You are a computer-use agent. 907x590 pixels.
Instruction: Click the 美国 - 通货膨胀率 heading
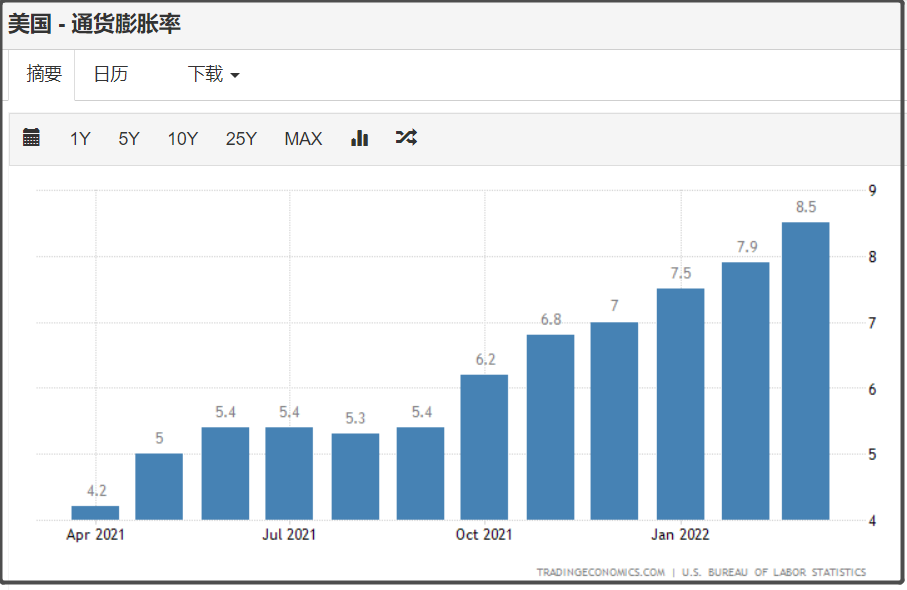click(x=94, y=24)
